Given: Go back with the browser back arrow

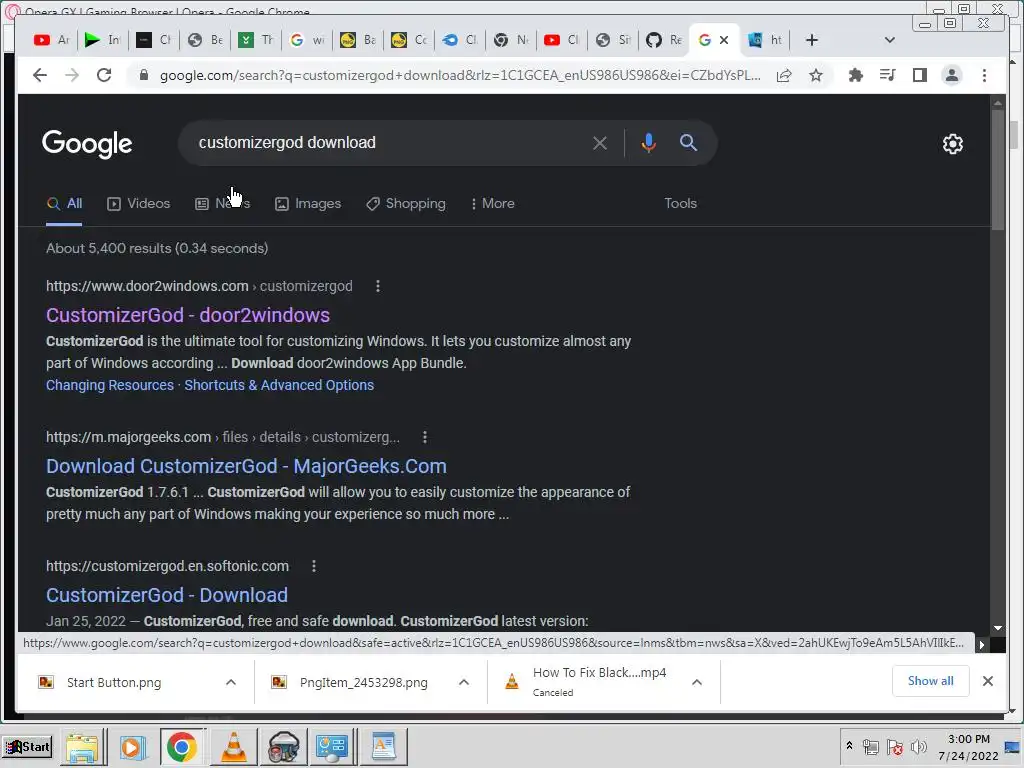Looking at the screenshot, I should coord(40,75).
